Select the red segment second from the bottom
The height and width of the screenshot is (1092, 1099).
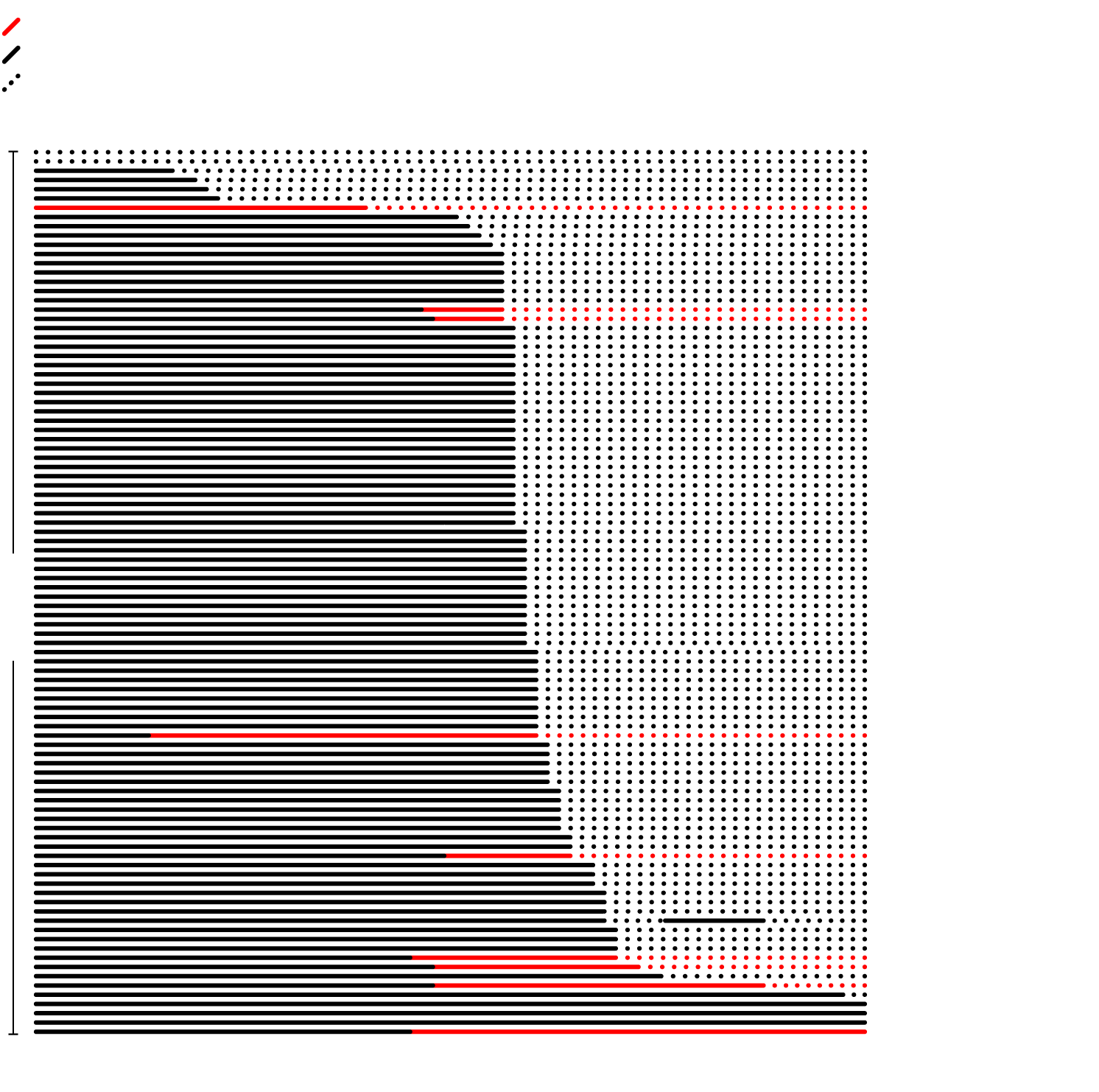pos(600,985)
